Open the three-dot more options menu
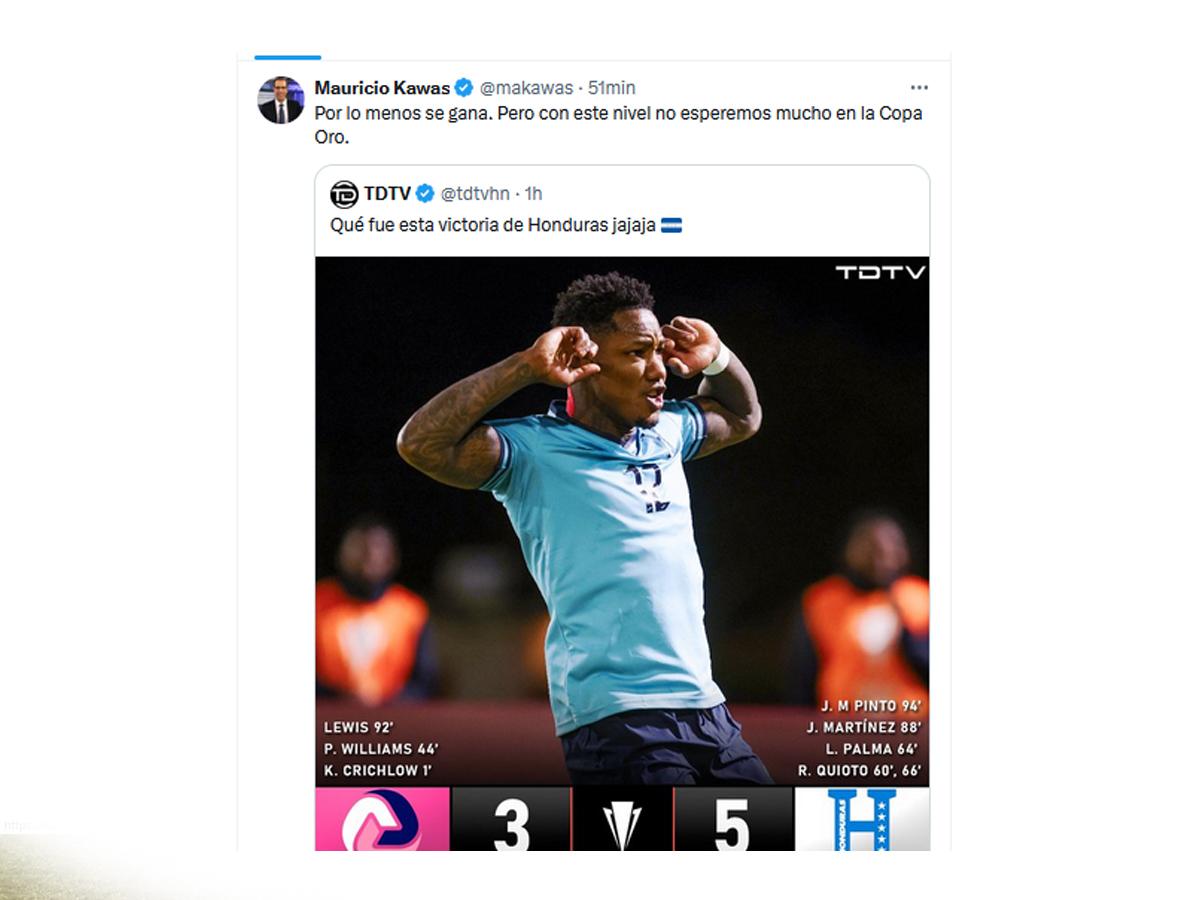1200x900 pixels. (x=919, y=88)
